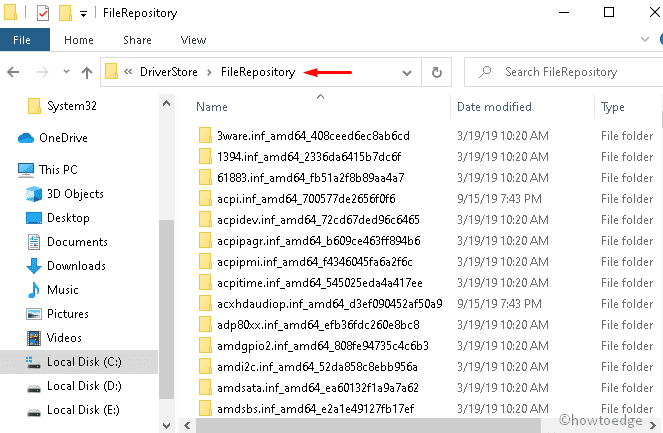Image resolution: width=663 pixels, height=433 pixels.
Task: Select the Music folder in sidebar
Action: pyautogui.click(x=62, y=290)
